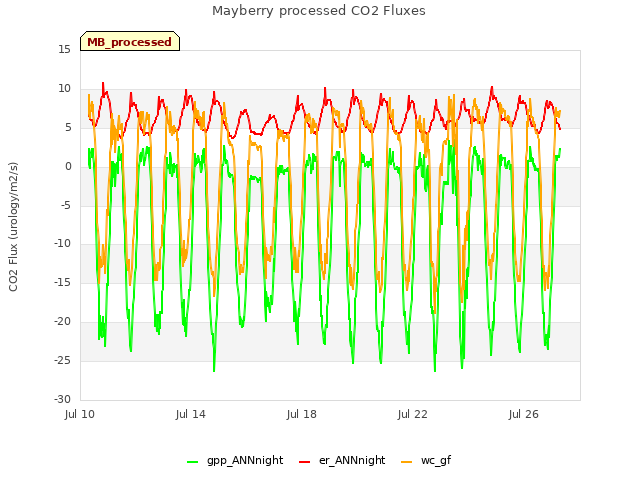Click the Jul 18 x-axis label
The height and width of the screenshot is (480, 640).
[x=302, y=414]
